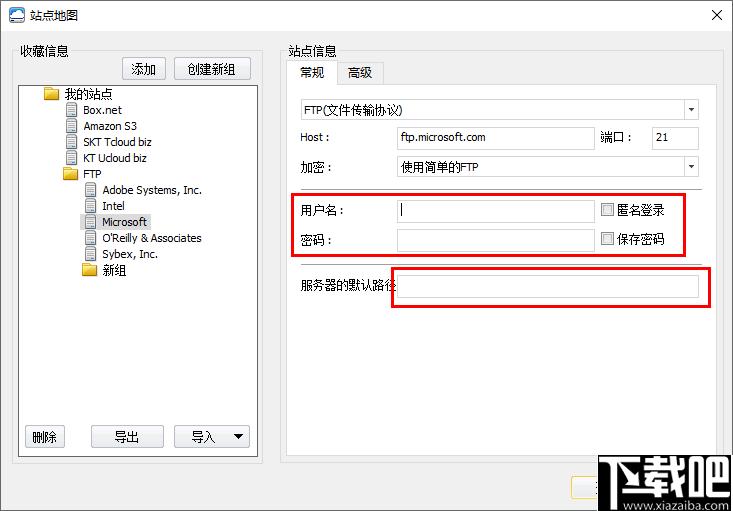Click the Box.net site icon
The height and width of the screenshot is (511, 733).
(x=71, y=110)
